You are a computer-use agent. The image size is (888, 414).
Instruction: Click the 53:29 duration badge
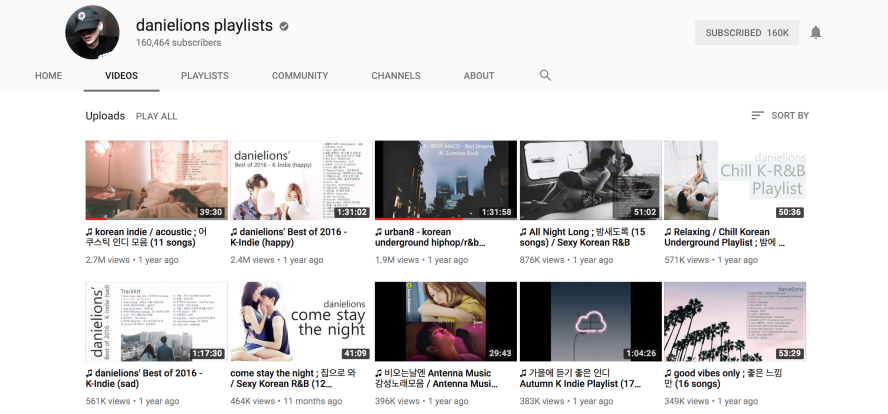(789, 353)
